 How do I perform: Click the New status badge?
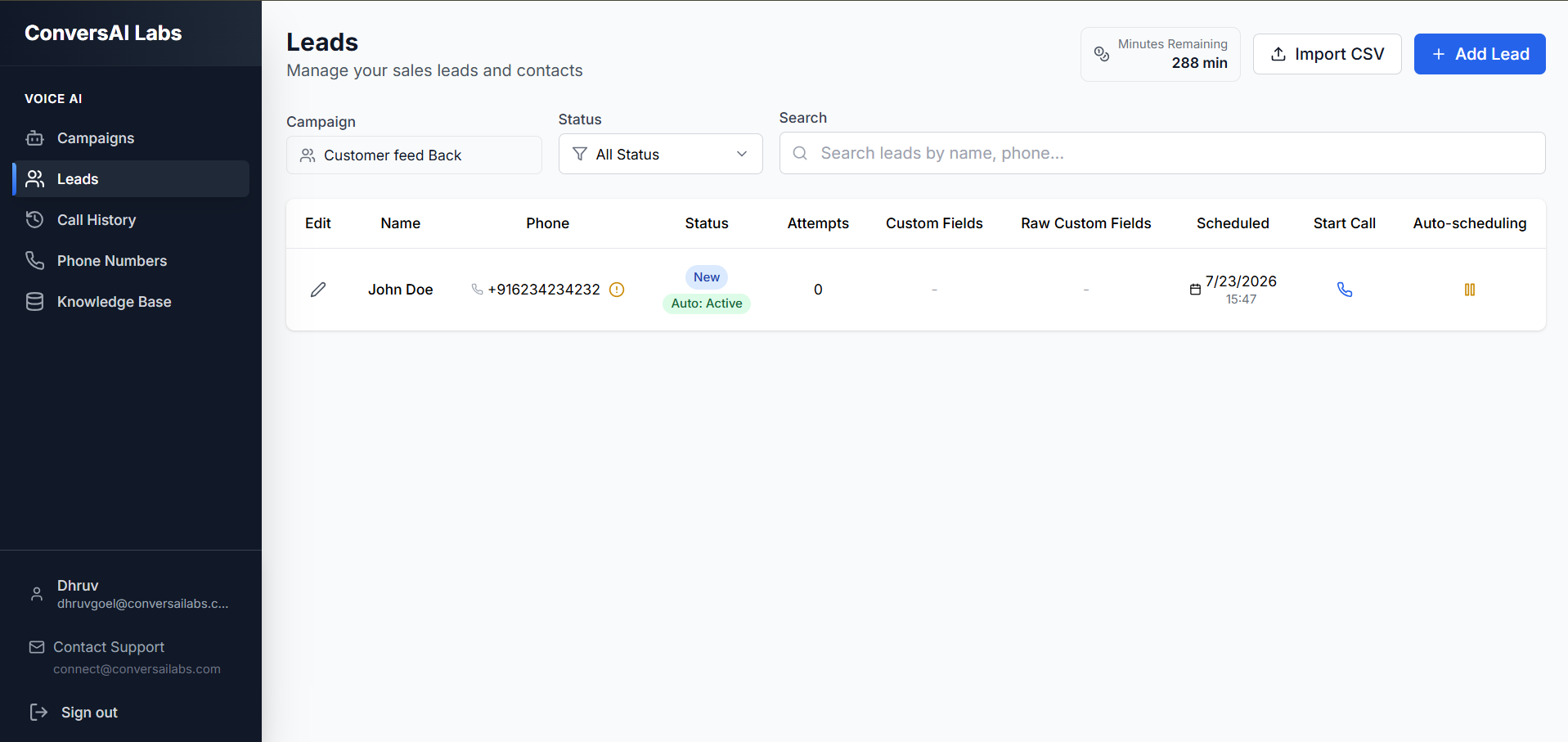pos(707,277)
